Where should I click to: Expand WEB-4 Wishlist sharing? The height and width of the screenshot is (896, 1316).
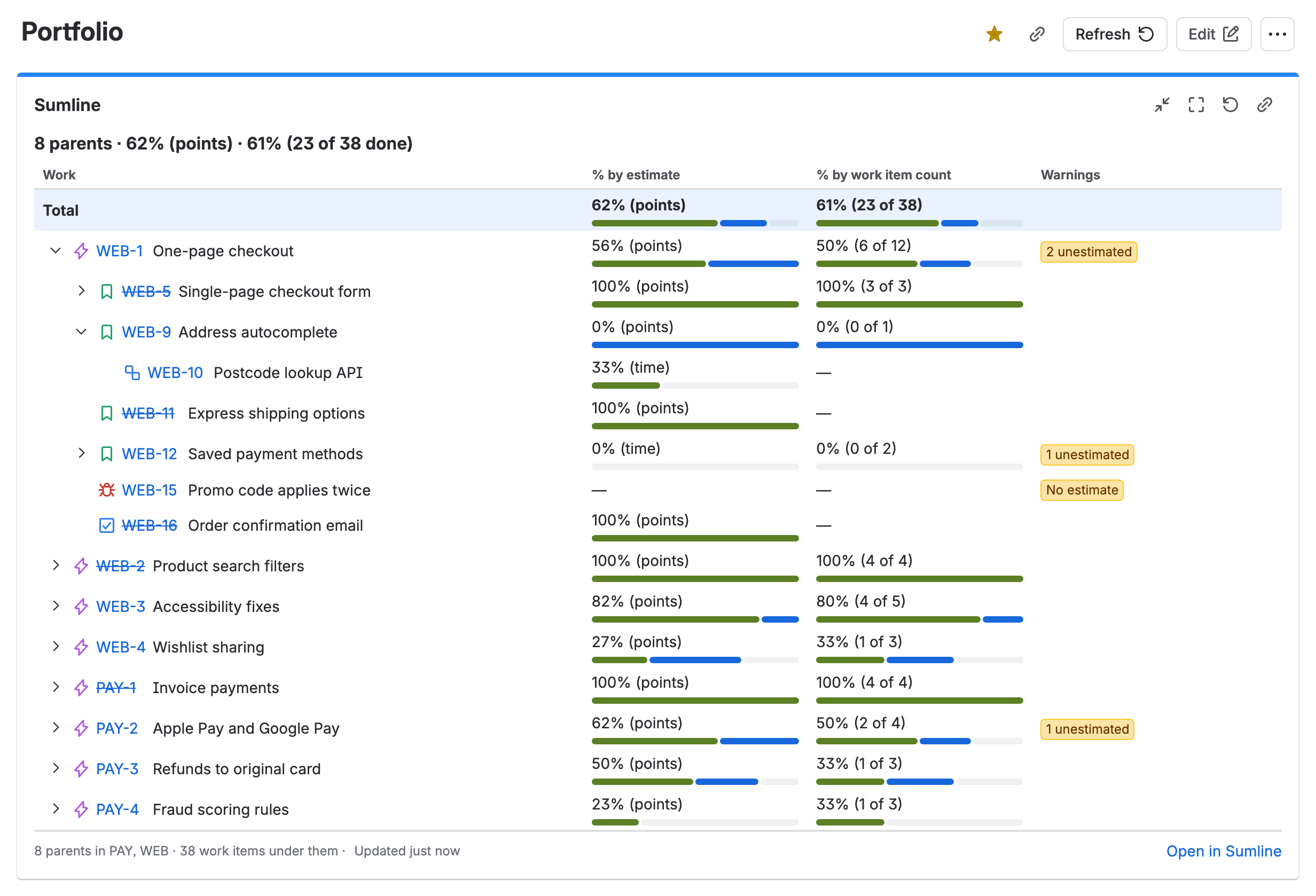tap(56, 647)
